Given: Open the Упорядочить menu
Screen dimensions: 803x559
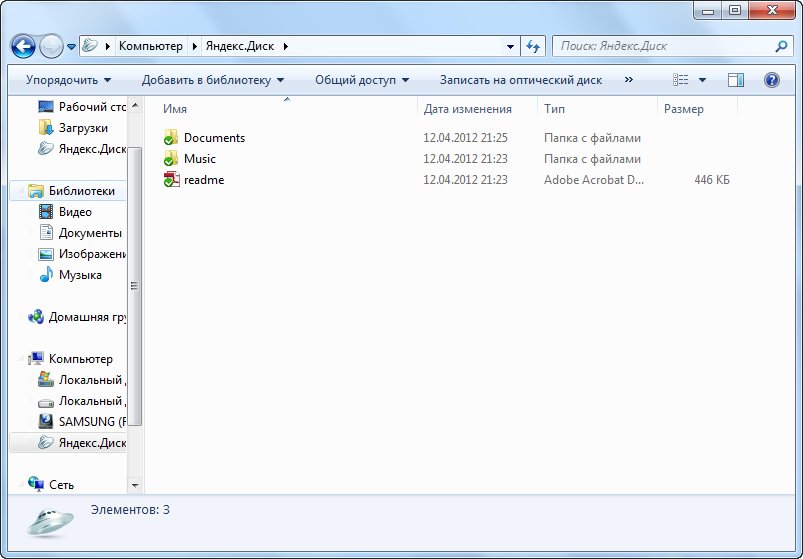Looking at the screenshot, I should tap(68, 80).
